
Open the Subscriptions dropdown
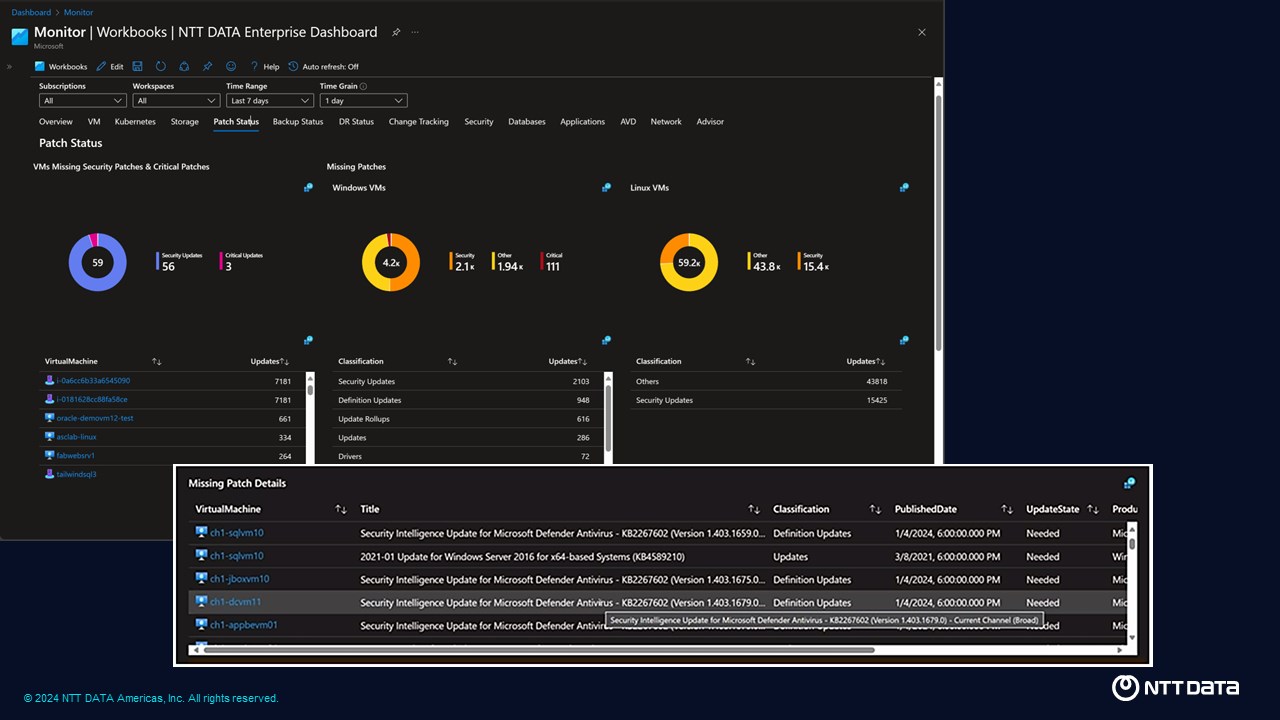pyautogui.click(x=83, y=101)
